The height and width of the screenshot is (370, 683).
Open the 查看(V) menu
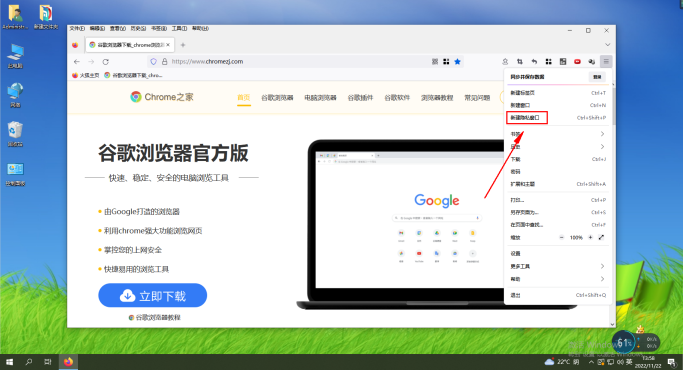coord(118,28)
